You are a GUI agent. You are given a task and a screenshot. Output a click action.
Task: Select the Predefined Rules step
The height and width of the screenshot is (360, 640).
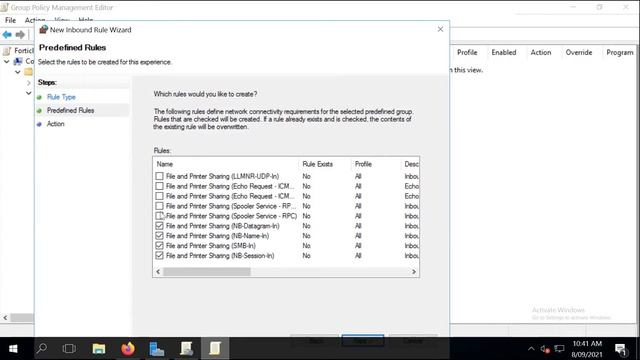pos(70,110)
